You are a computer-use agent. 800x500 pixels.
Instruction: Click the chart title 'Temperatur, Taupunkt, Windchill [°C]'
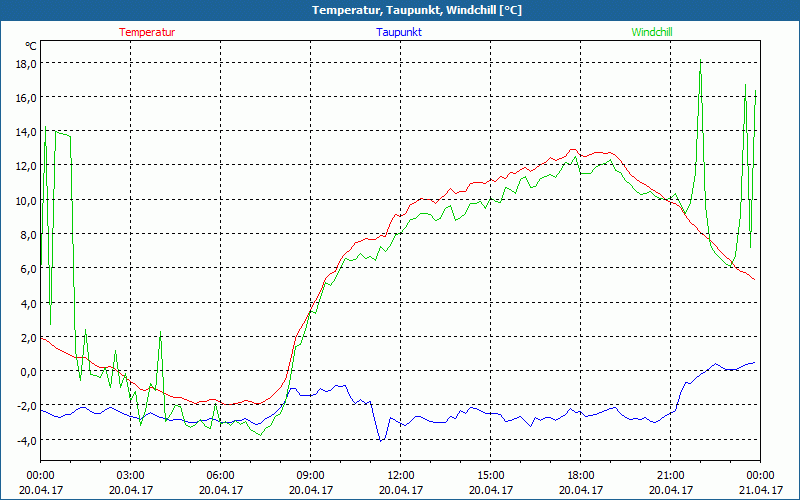[417, 10]
